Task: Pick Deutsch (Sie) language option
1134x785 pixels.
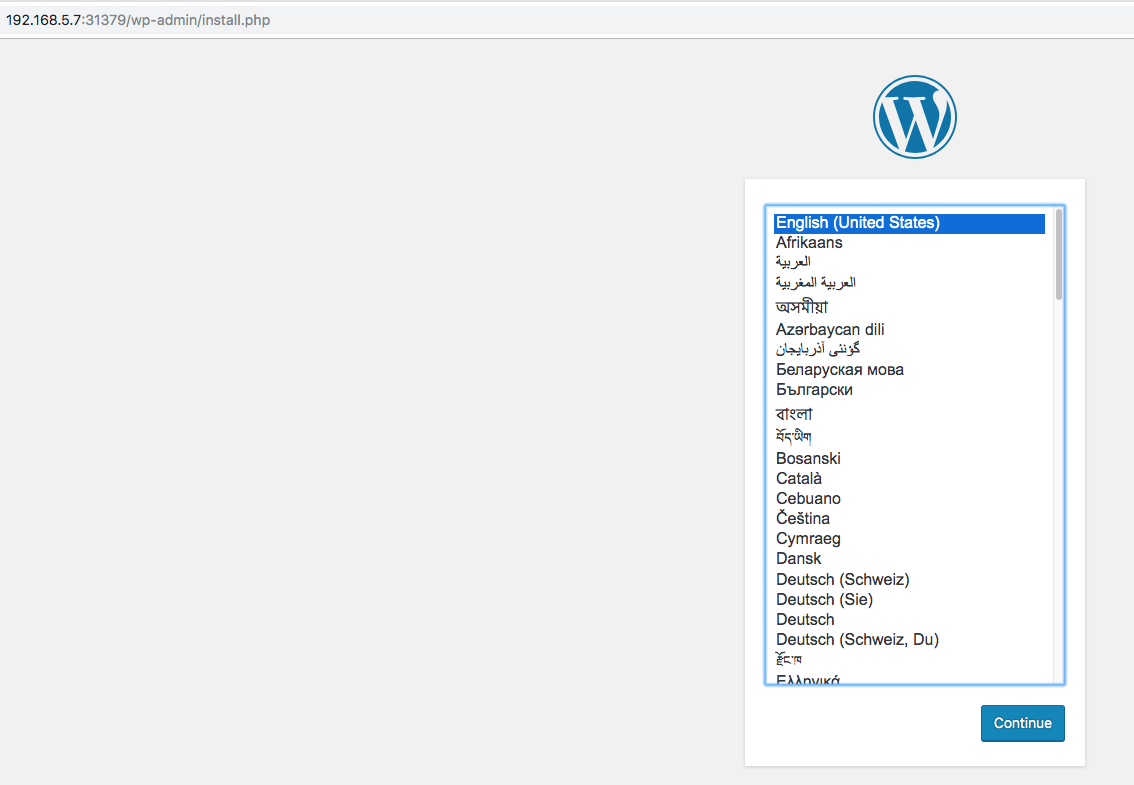Action: (x=909, y=600)
